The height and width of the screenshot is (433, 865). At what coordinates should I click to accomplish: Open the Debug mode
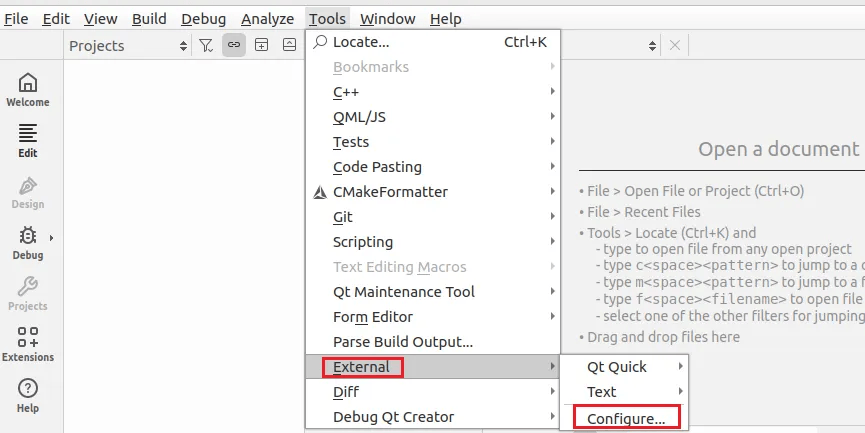[28, 242]
